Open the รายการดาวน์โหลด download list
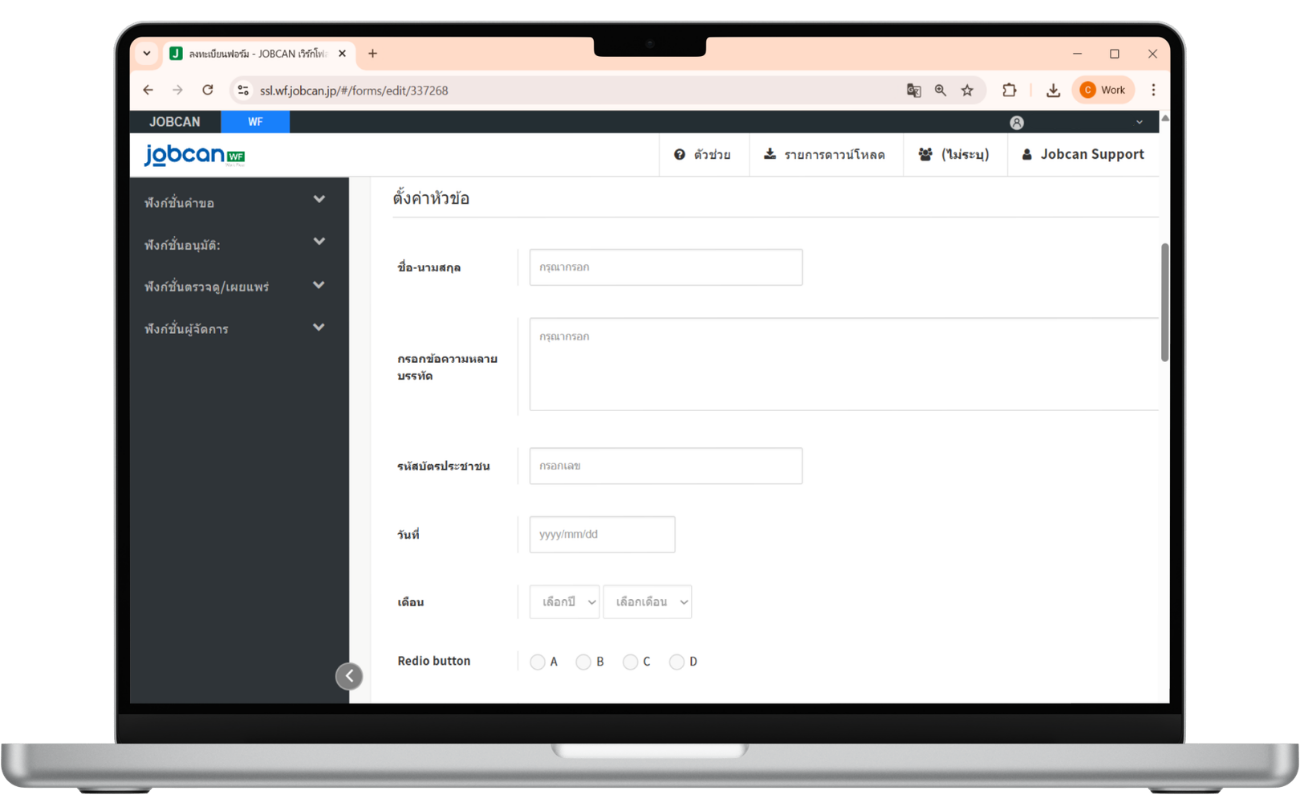 point(825,155)
